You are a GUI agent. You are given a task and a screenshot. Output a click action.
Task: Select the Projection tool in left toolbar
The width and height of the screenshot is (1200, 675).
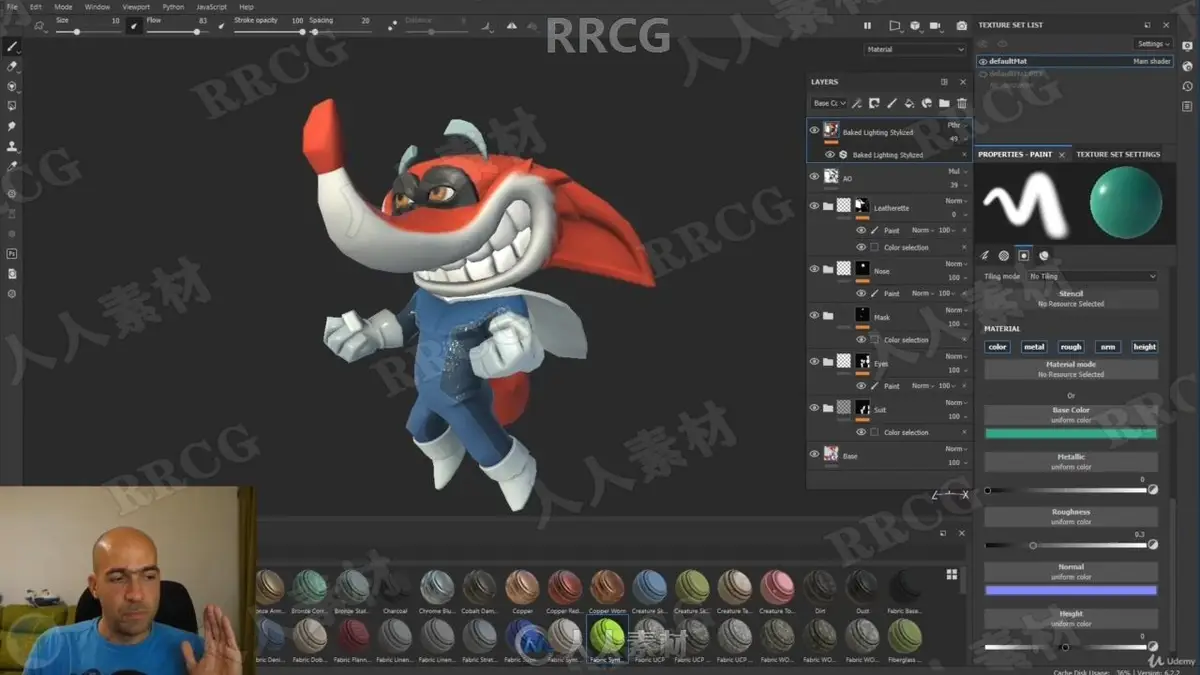click(x=12, y=86)
